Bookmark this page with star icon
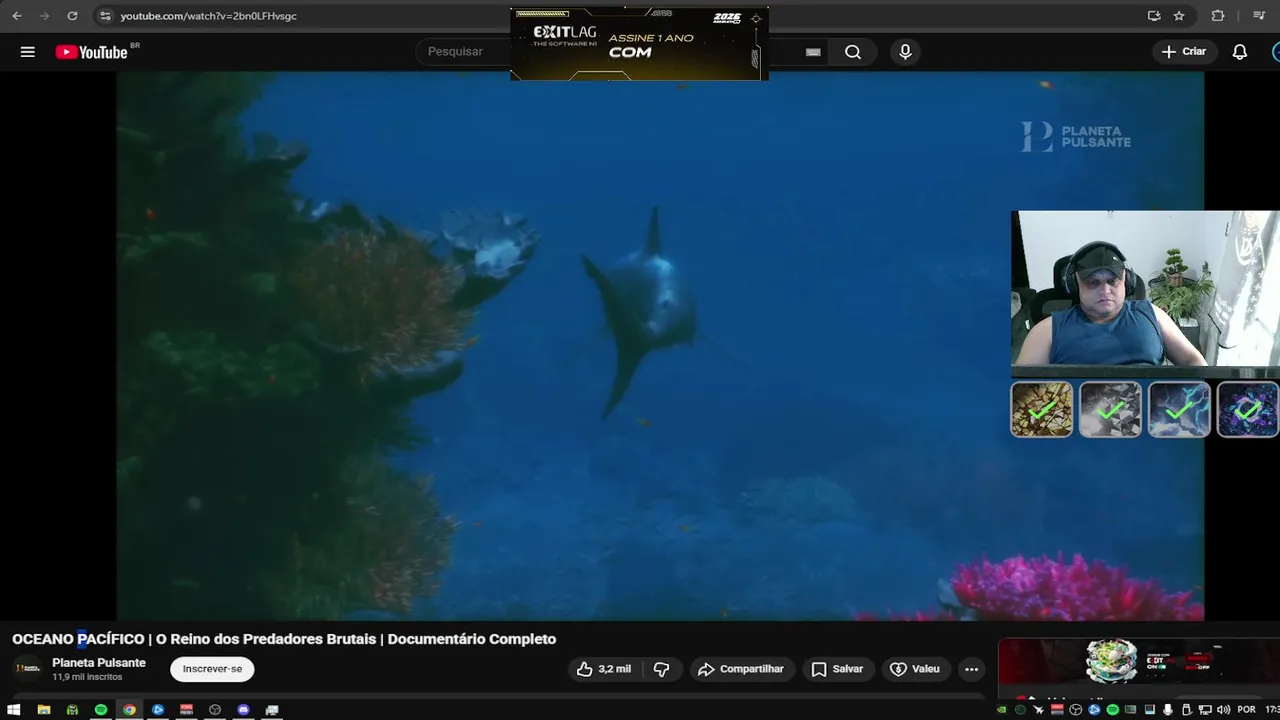 point(1179,16)
